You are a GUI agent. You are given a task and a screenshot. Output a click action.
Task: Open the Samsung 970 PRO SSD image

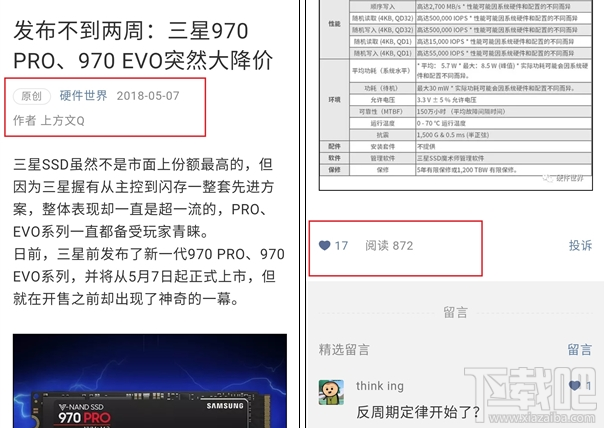[150, 381]
